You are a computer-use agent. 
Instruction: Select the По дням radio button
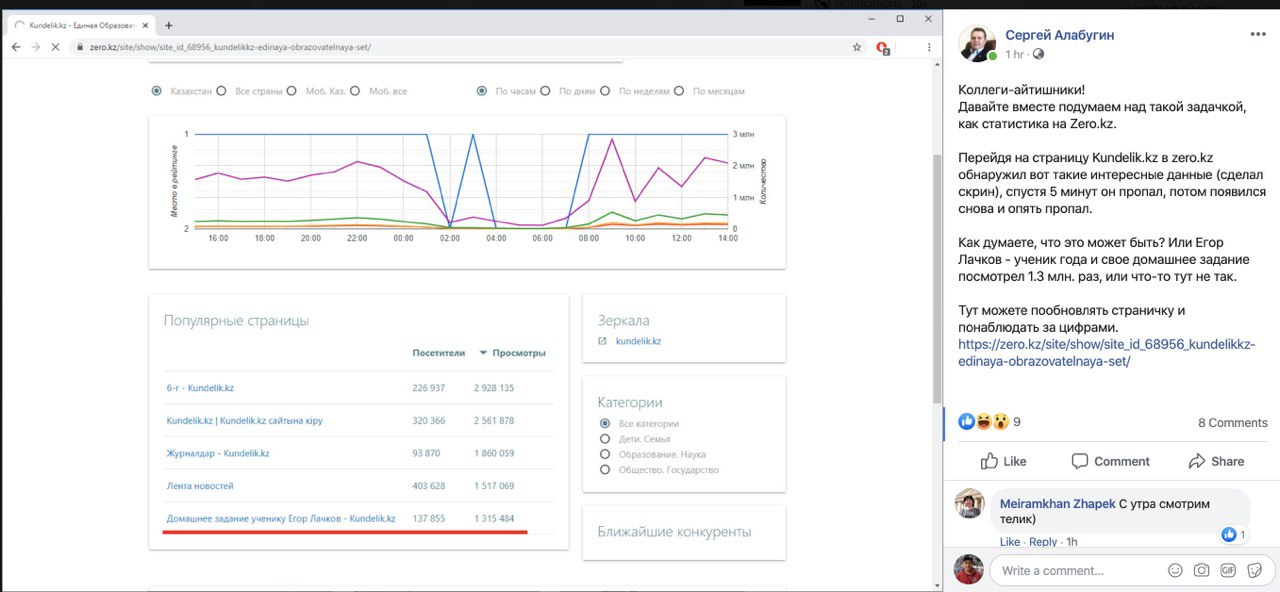[545, 91]
